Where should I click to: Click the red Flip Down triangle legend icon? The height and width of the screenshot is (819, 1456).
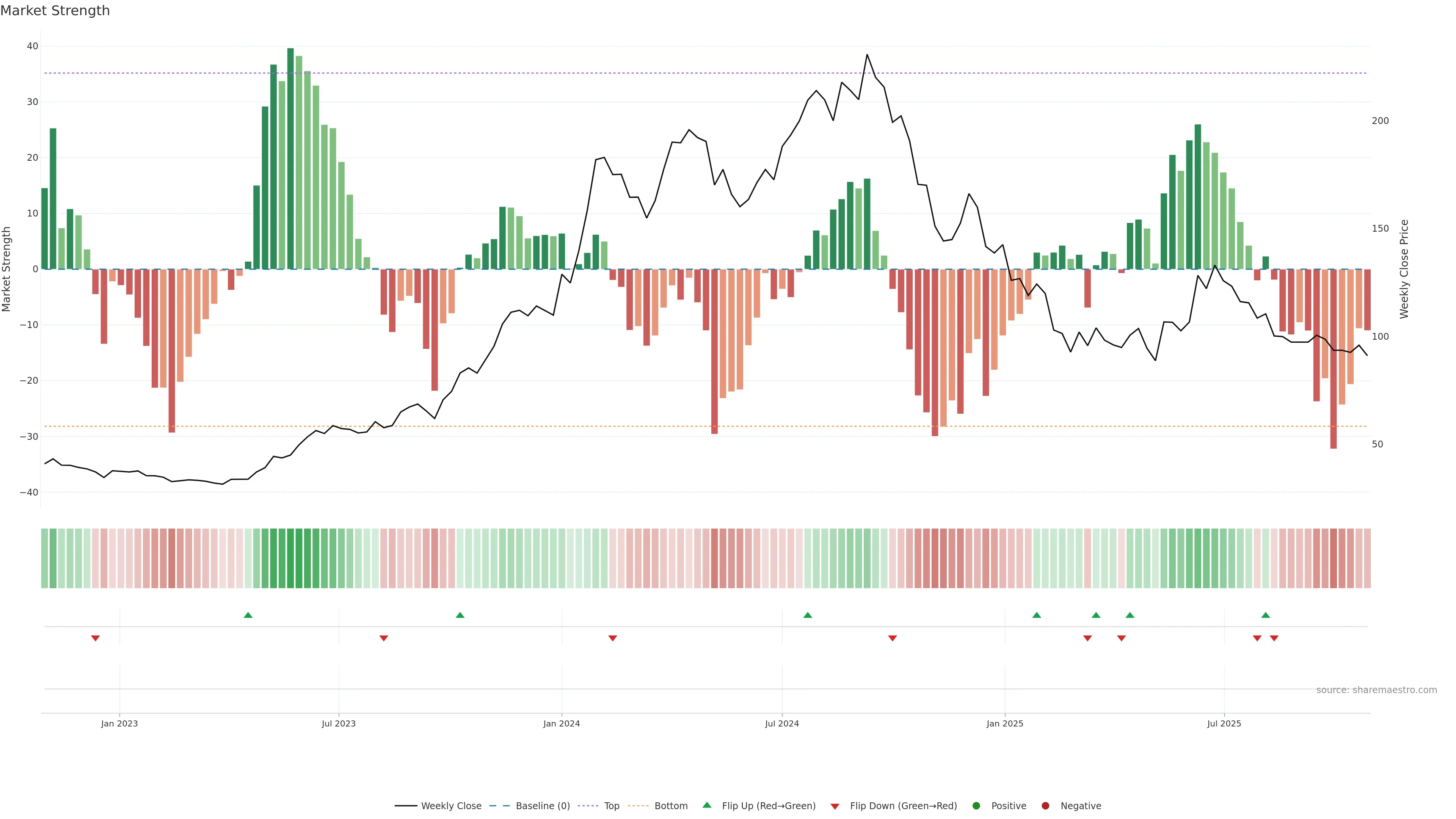pyautogui.click(x=835, y=806)
